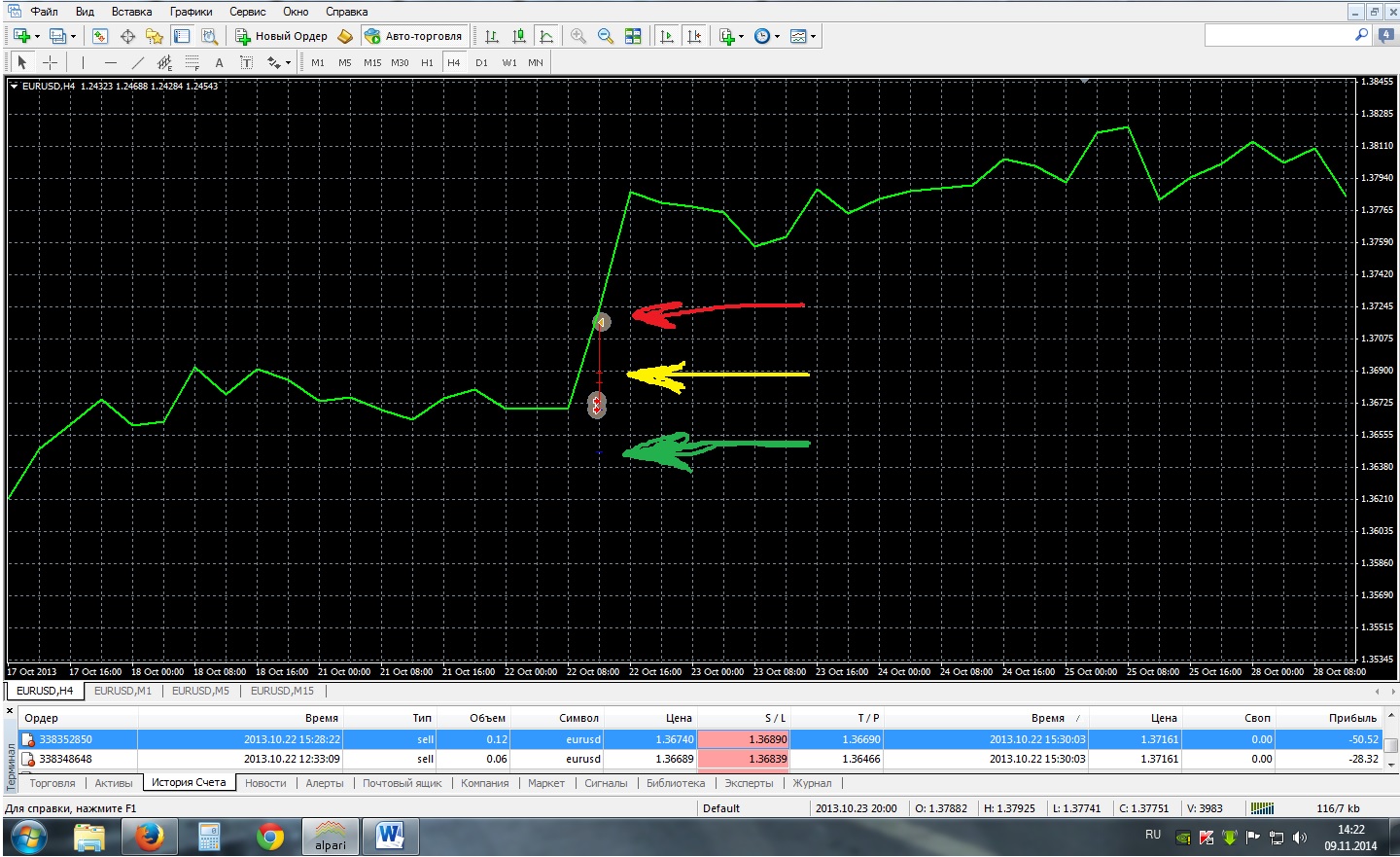This screenshot has width=1400, height=857.
Task: Open the new chart toolbar icon
Action: click(21, 36)
